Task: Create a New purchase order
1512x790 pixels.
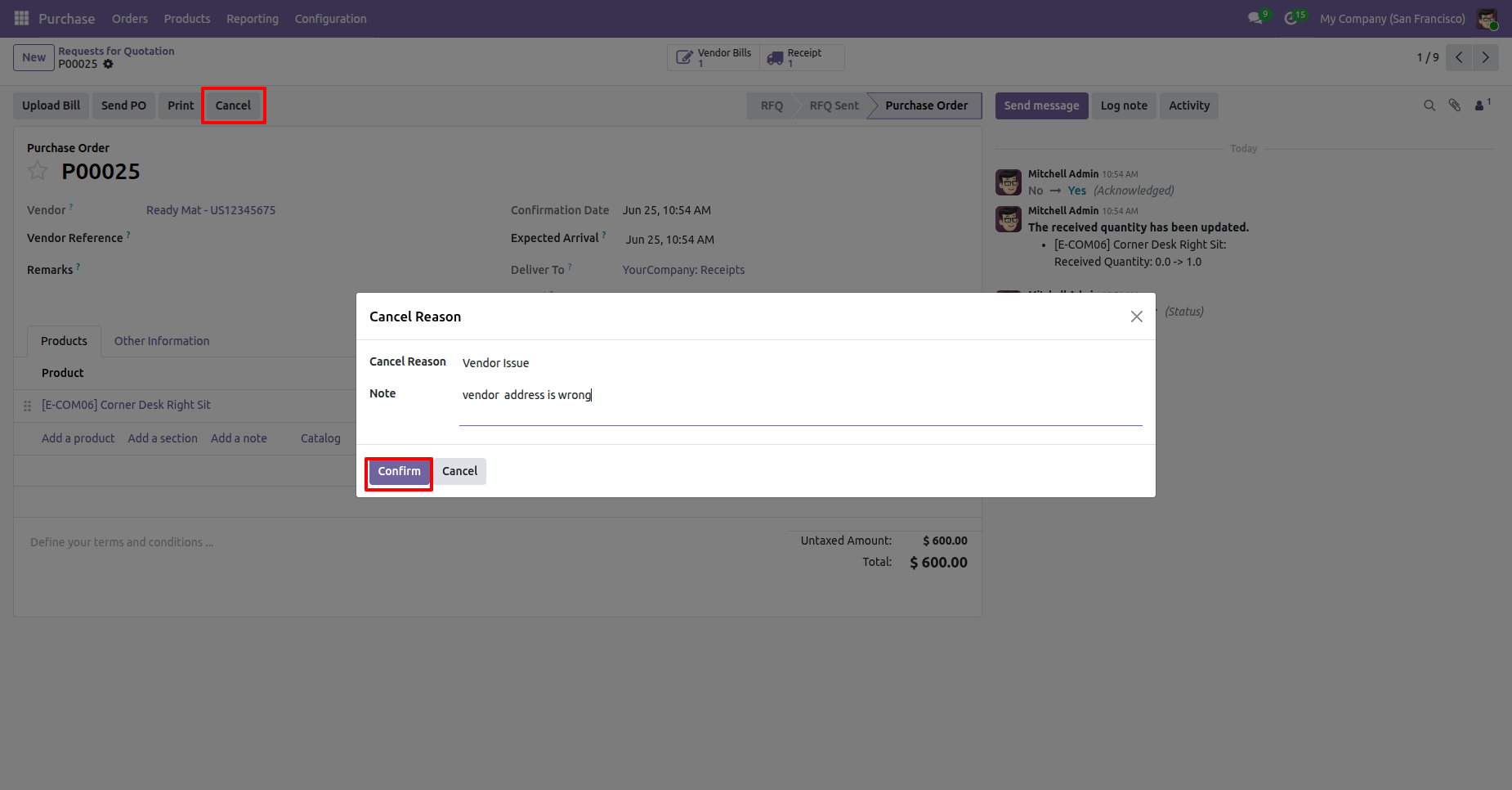Action: click(34, 57)
